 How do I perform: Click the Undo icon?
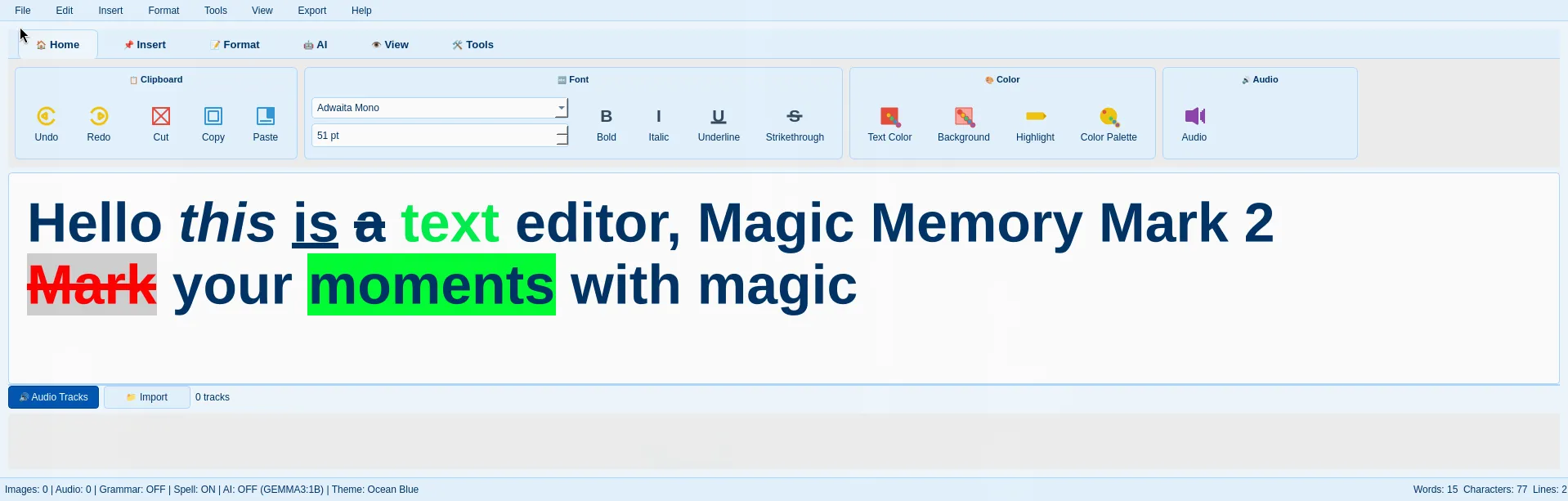(47, 117)
